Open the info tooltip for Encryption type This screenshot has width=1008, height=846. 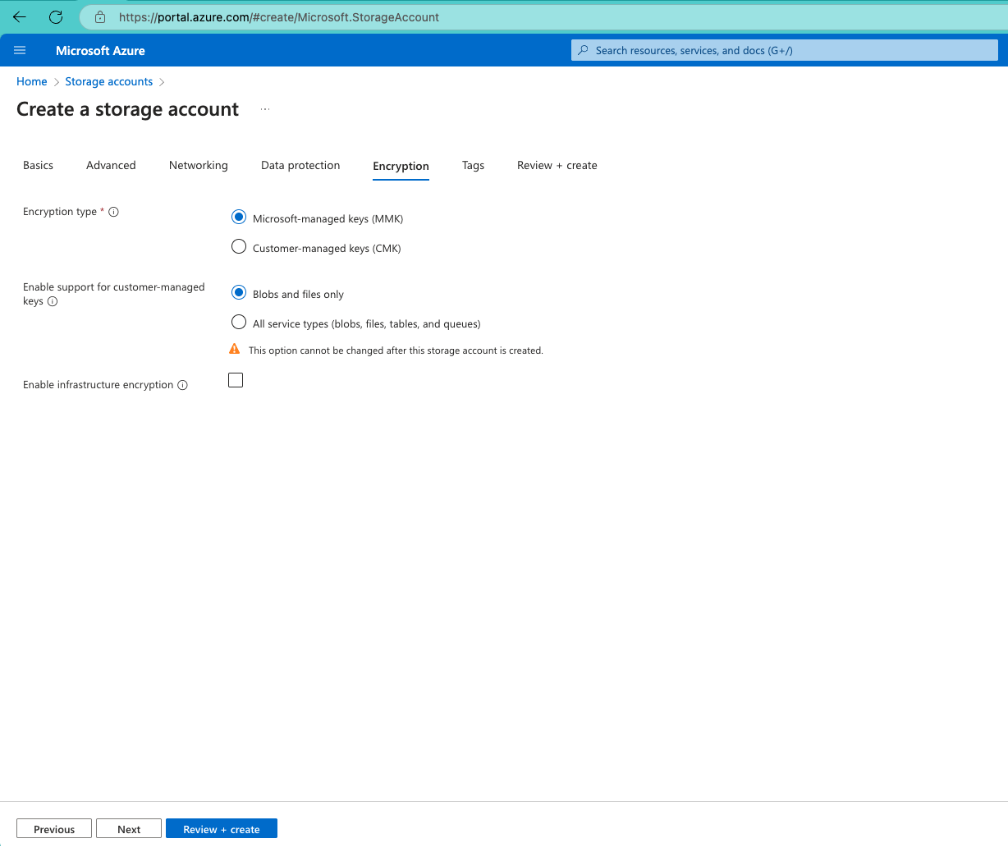pyautogui.click(x=114, y=211)
